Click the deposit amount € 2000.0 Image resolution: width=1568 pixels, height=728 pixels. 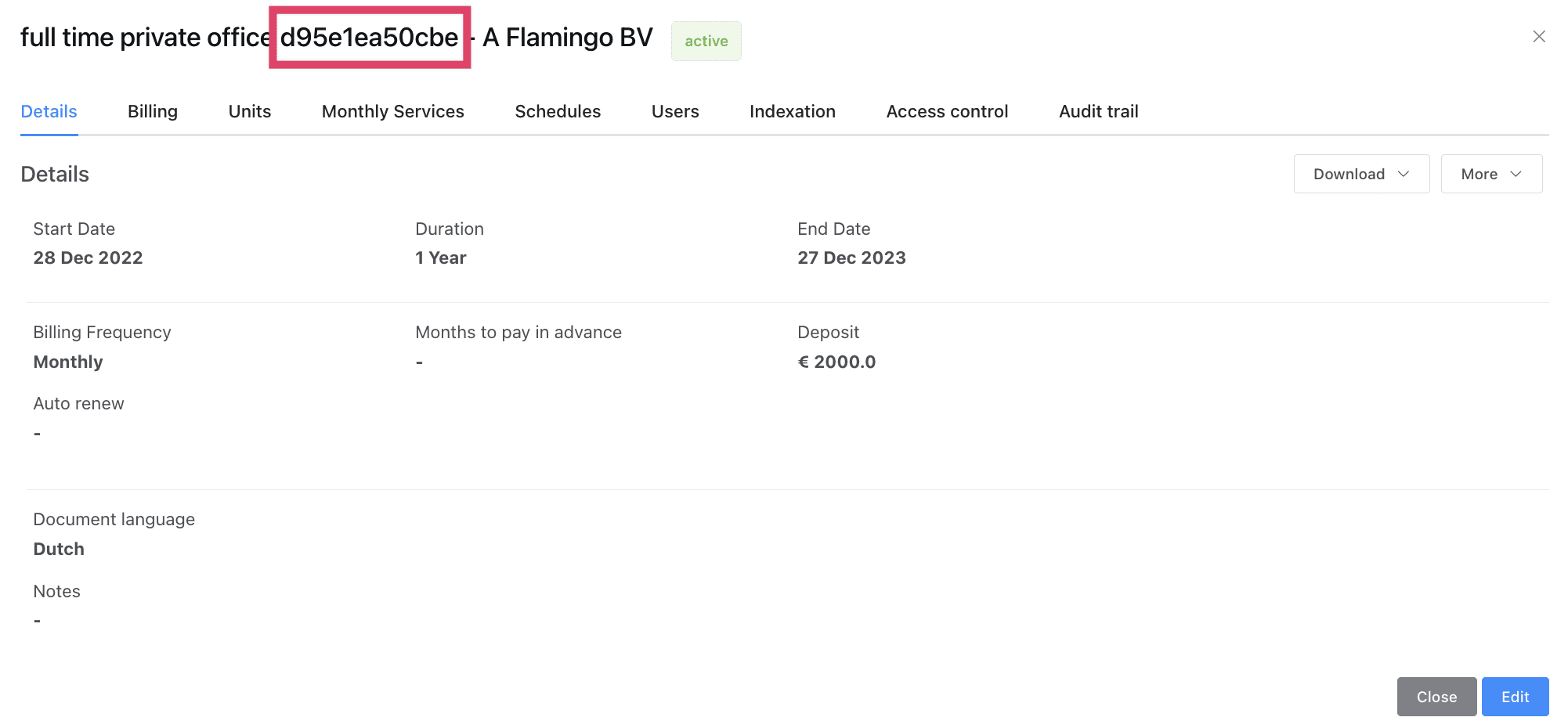click(x=836, y=362)
